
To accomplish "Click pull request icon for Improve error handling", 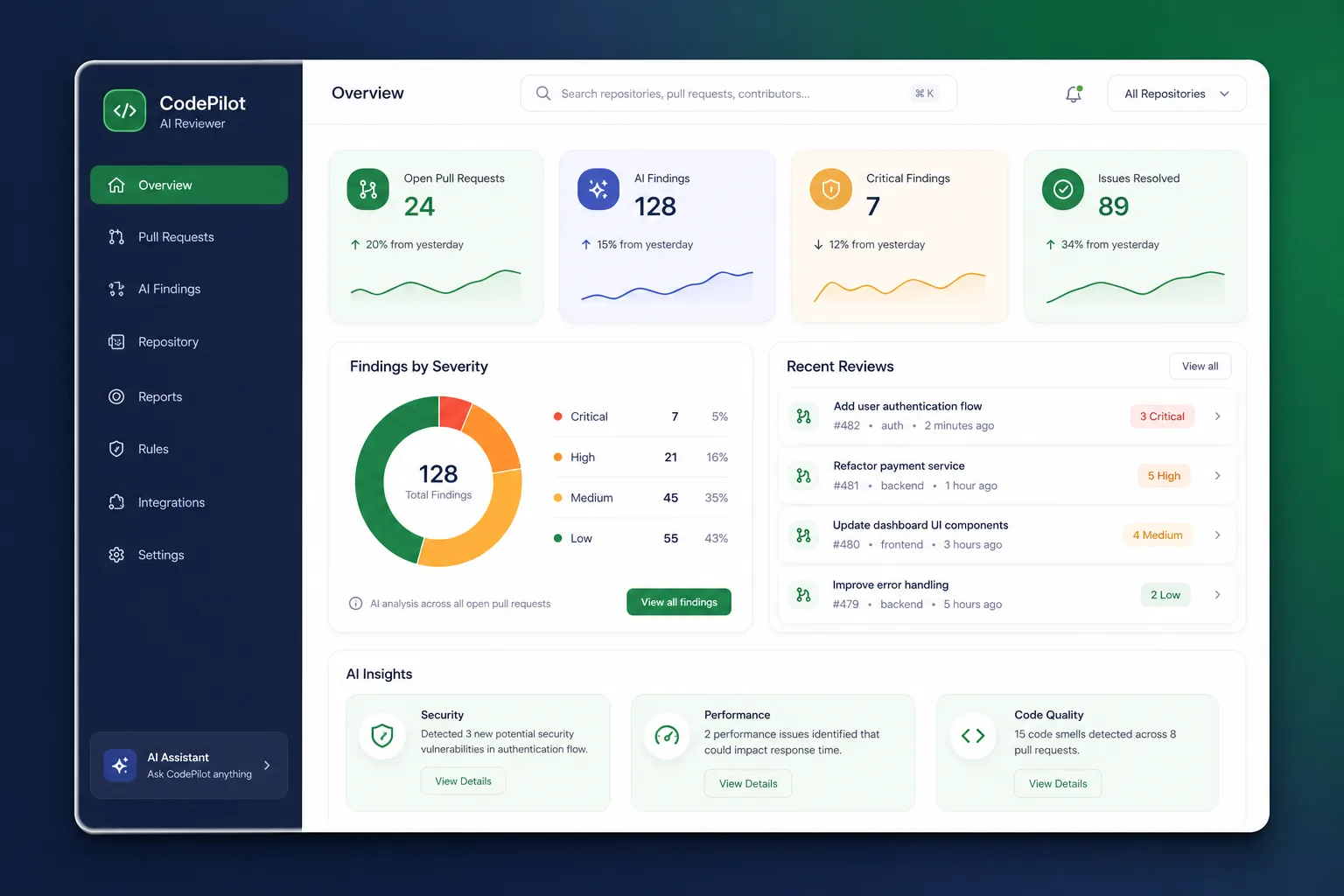I will point(803,595).
